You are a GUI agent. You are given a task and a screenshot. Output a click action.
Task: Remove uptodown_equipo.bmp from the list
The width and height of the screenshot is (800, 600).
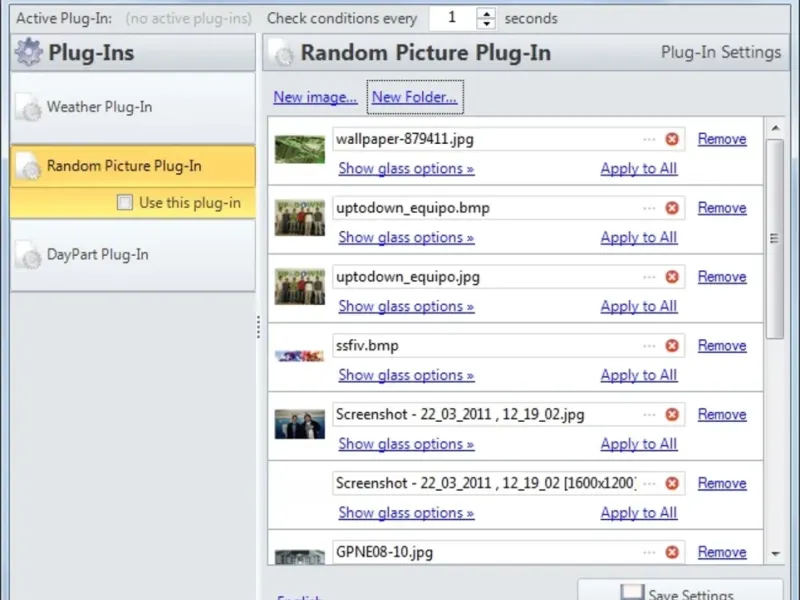pos(722,208)
